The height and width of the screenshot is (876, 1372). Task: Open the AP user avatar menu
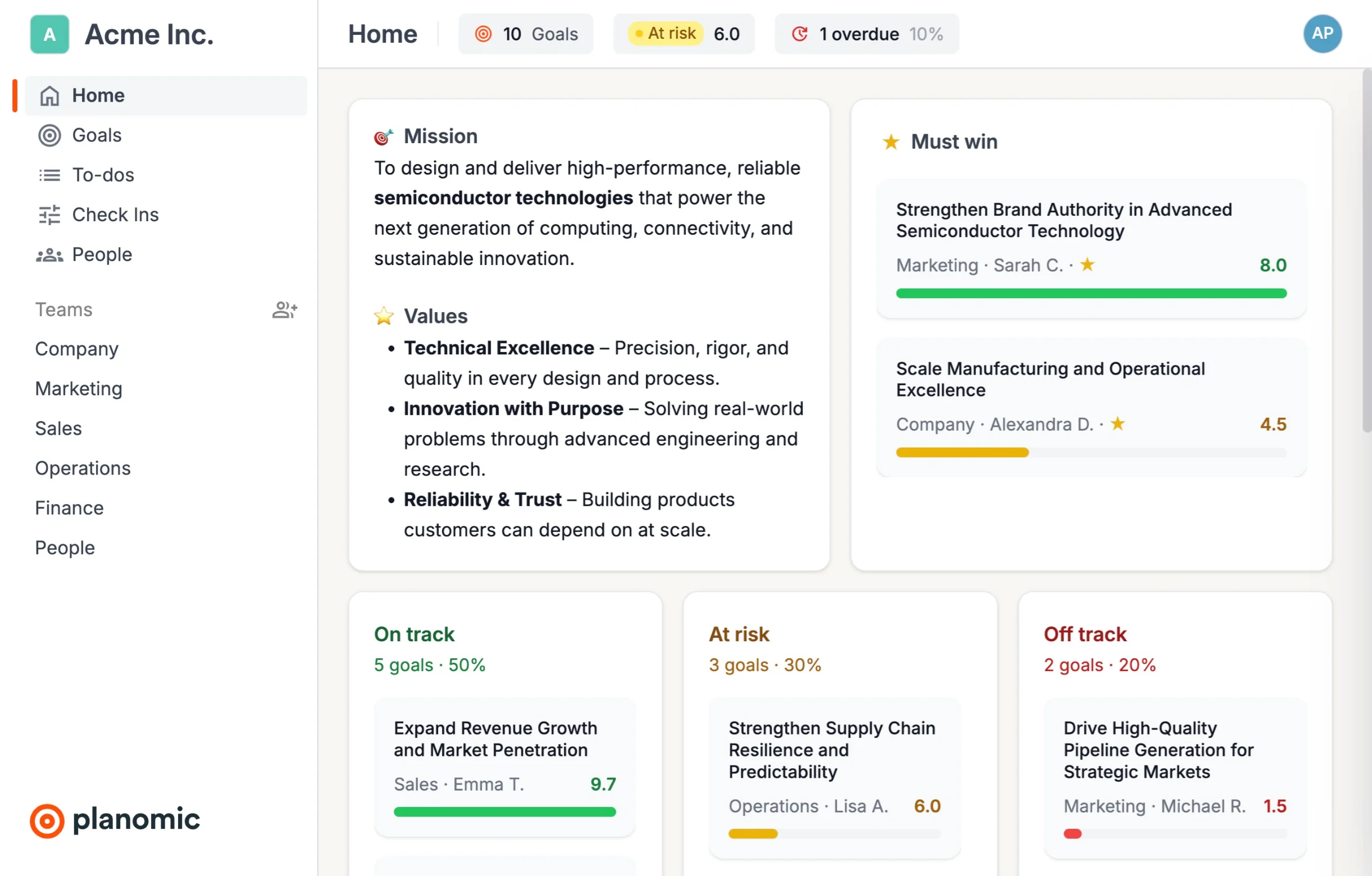coord(1321,34)
